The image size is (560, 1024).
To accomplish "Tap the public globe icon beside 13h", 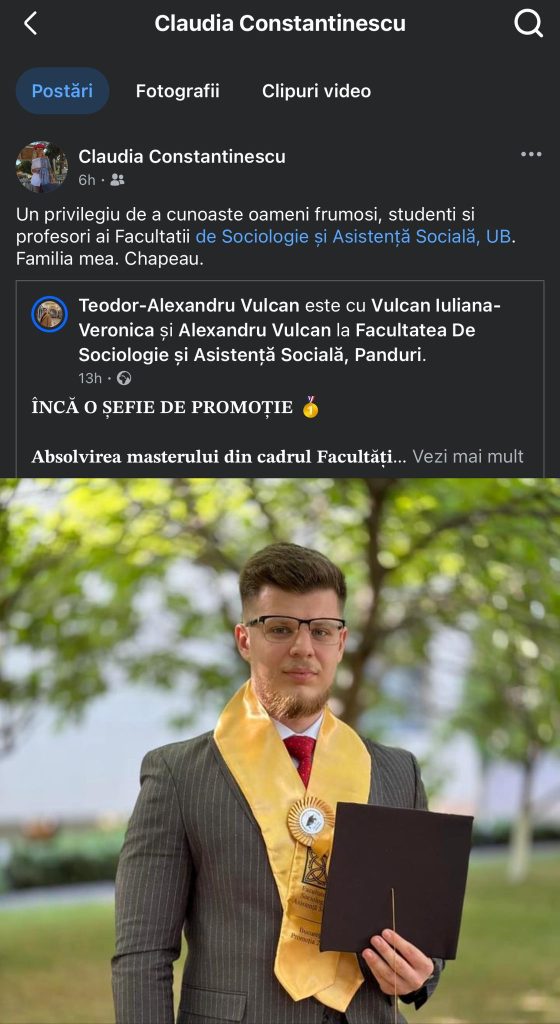I will point(124,378).
